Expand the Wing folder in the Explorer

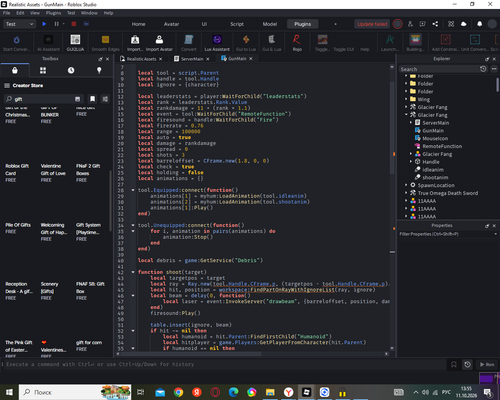[406, 99]
